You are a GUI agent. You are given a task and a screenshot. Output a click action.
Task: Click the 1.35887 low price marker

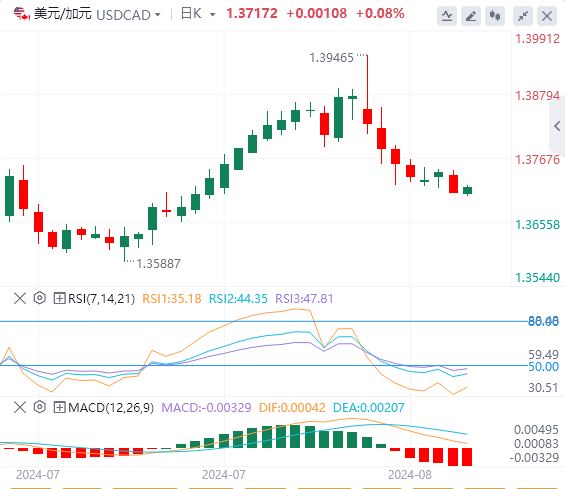[x=158, y=264]
